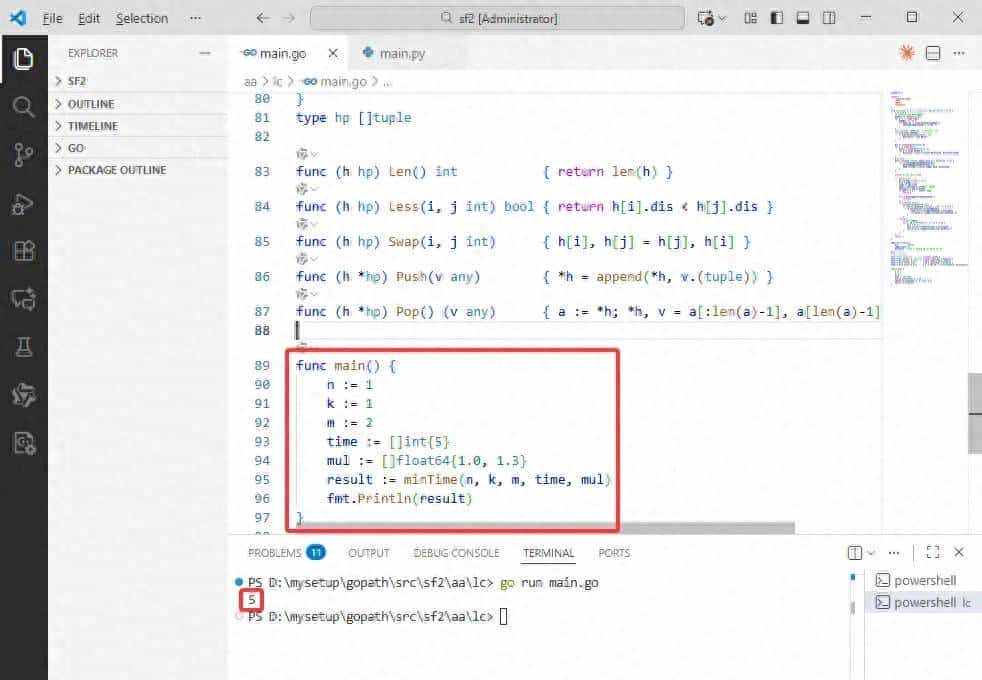Toggle Primary Side Bar visibility
This screenshot has width=982, height=680.
pos(777,18)
